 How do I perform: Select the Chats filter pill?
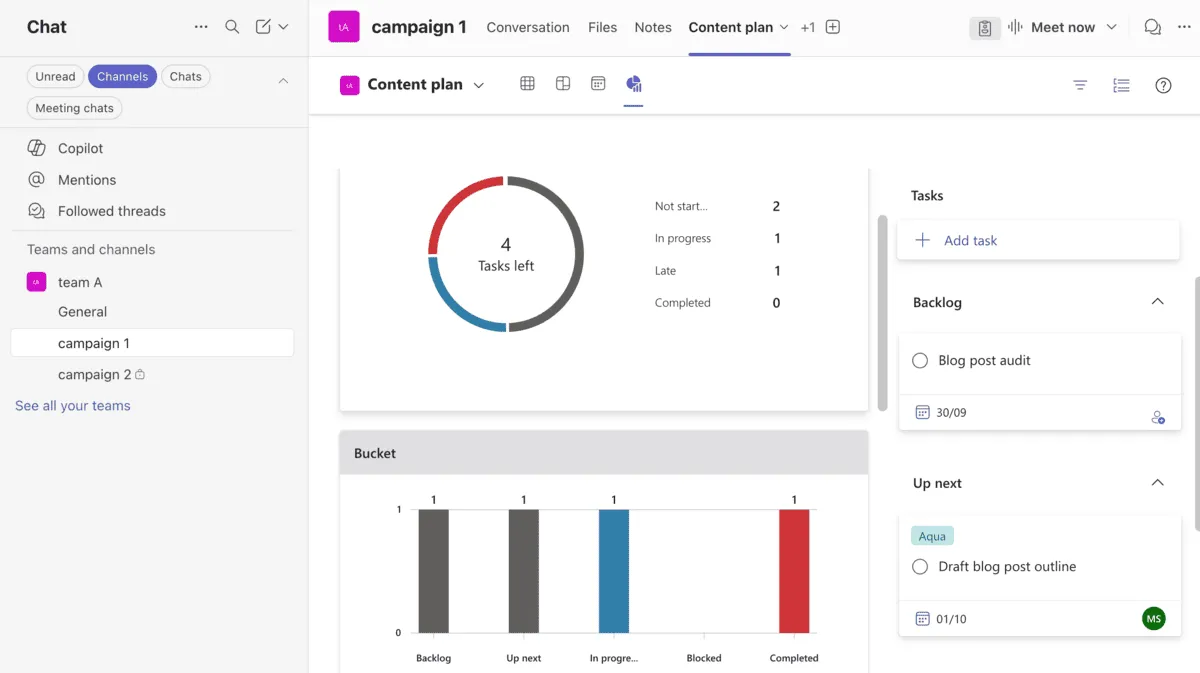pyautogui.click(x=186, y=76)
